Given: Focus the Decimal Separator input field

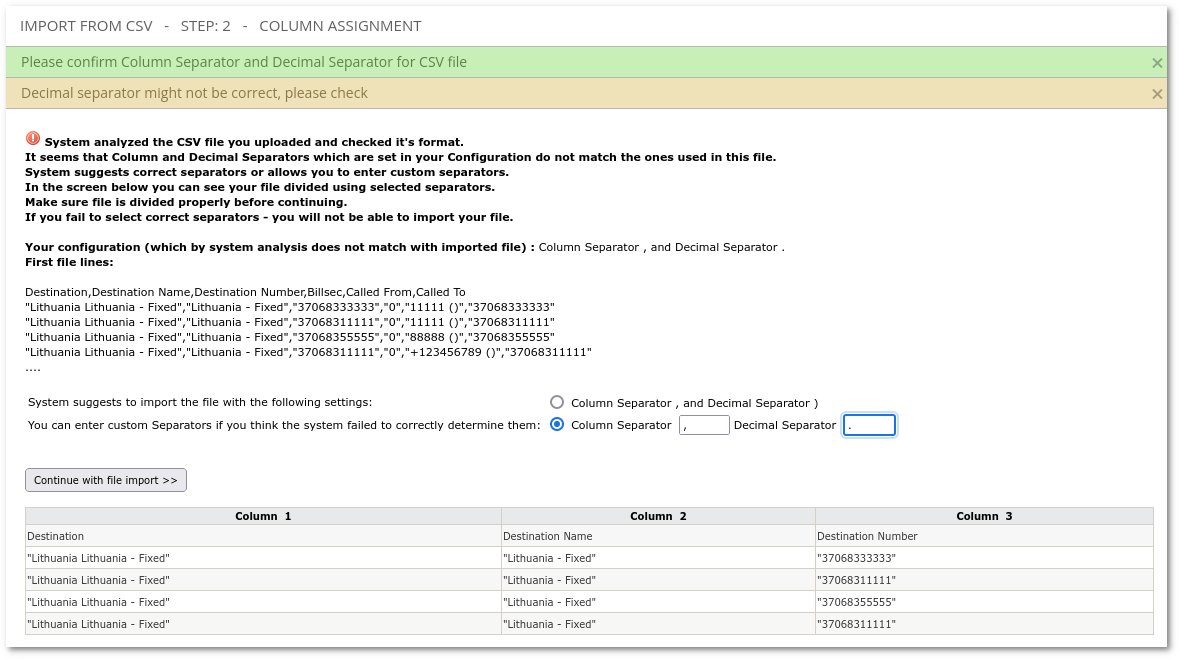Looking at the screenshot, I should pyautogui.click(x=868, y=425).
